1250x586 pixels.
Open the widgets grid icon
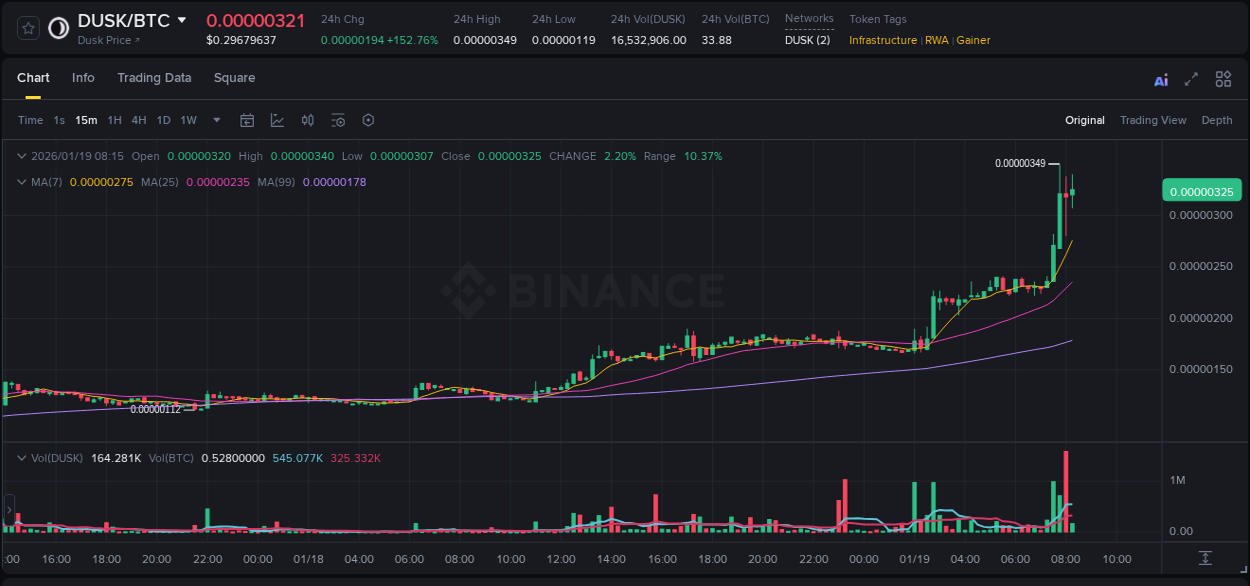click(x=1222, y=78)
